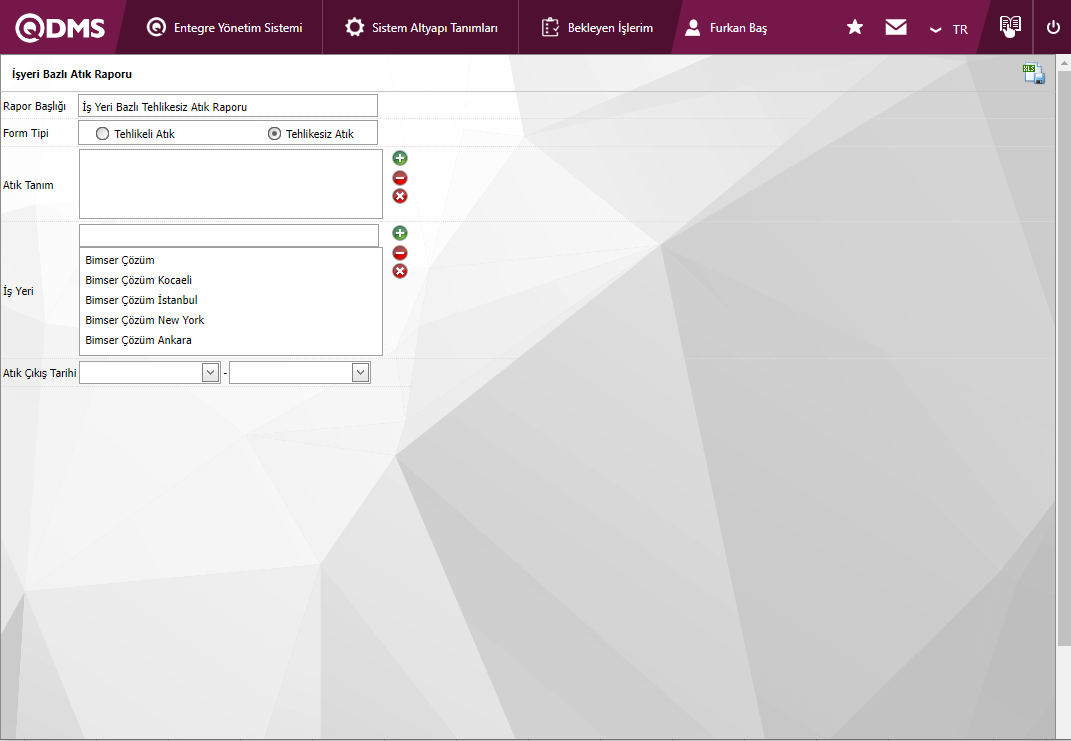
Task: Remove item with red minus beside İş Yeri
Action: 400,253
